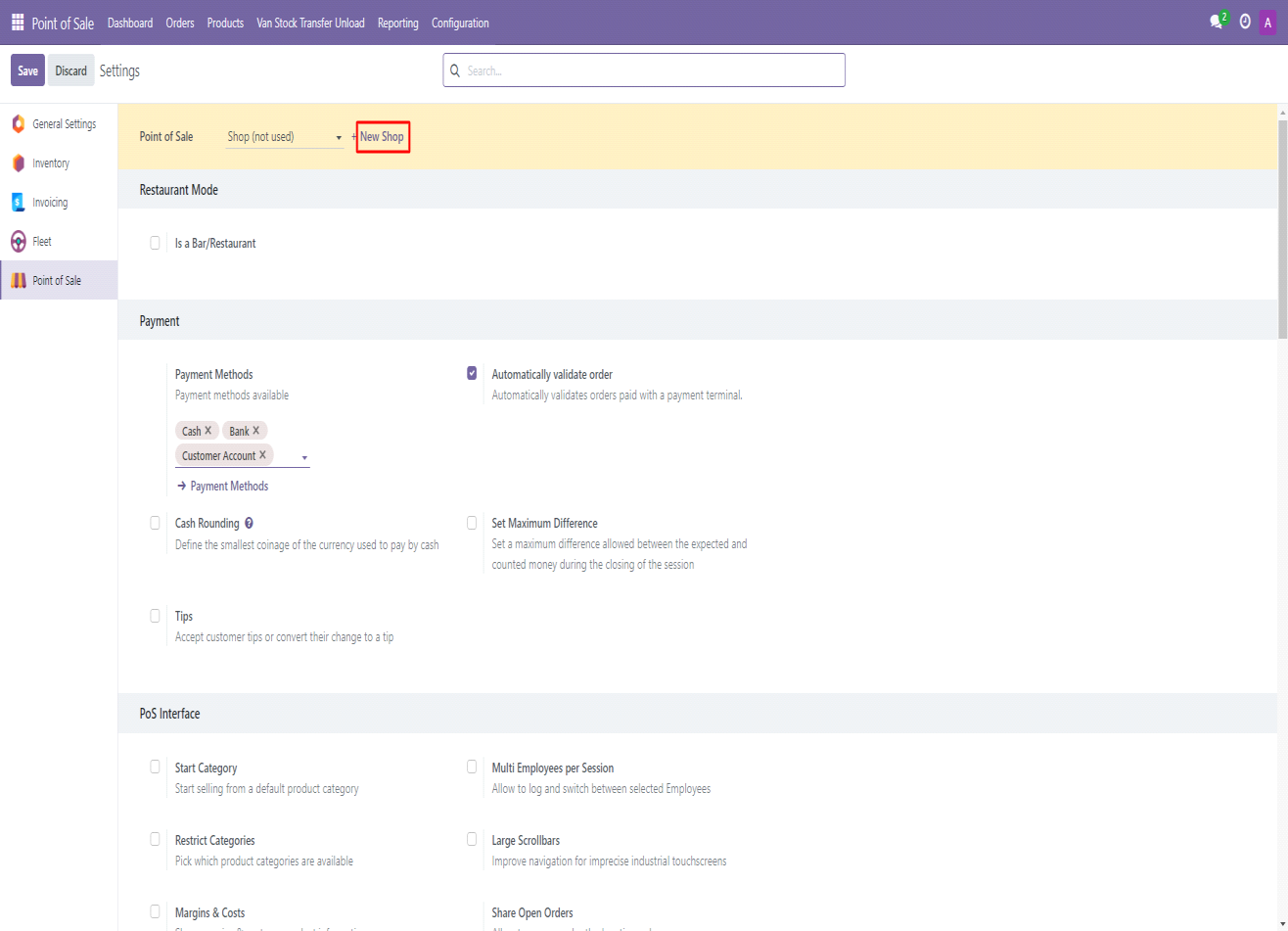Open the Reporting menu

[x=397, y=23]
